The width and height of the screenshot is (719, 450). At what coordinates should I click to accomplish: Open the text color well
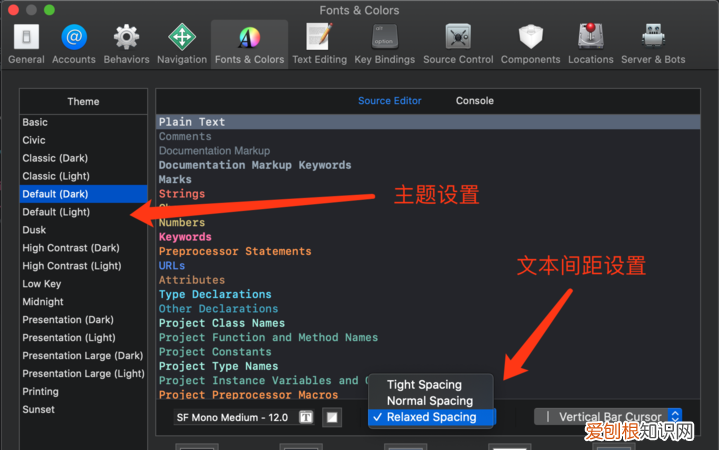332,417
